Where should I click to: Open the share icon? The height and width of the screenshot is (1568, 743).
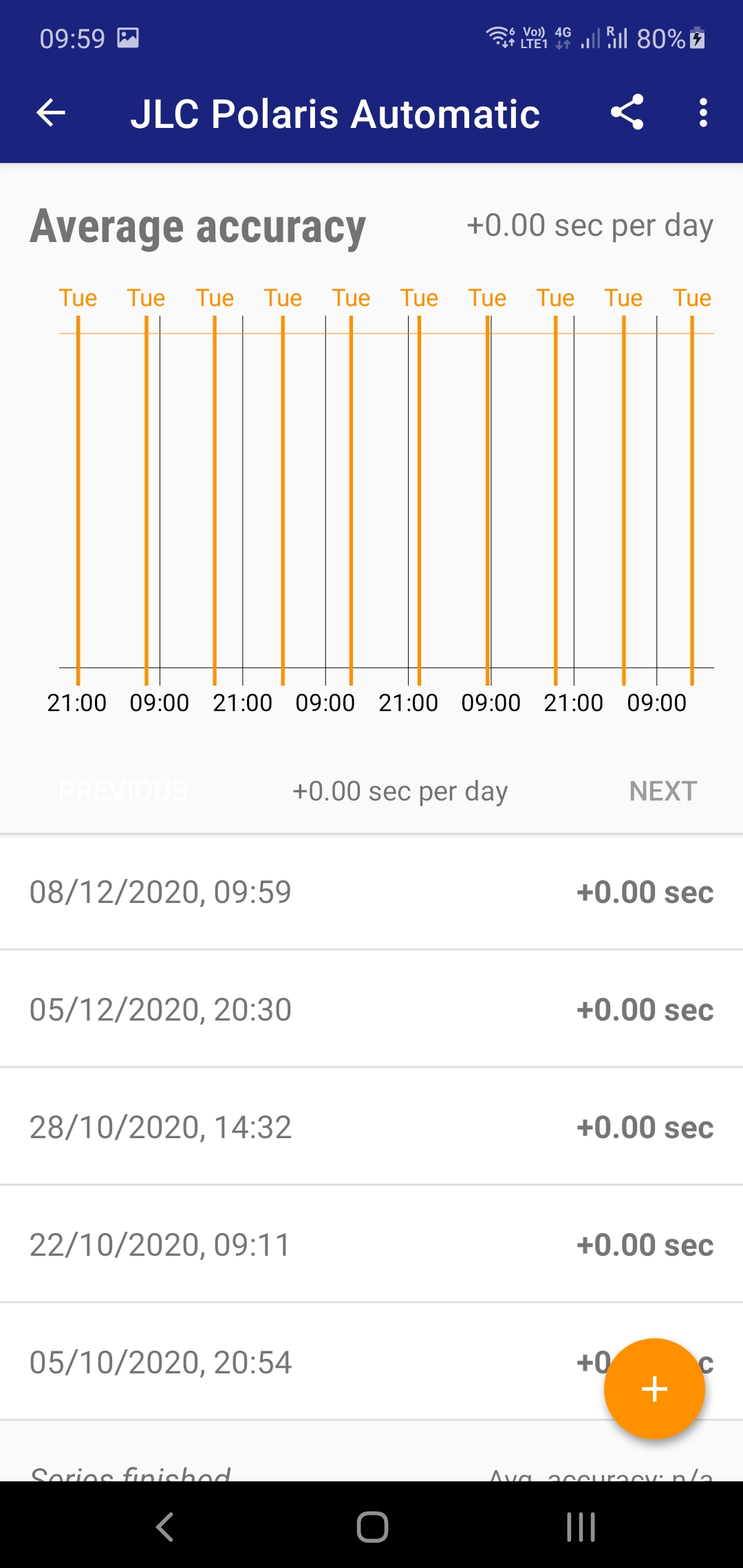[x=627, y=112]
